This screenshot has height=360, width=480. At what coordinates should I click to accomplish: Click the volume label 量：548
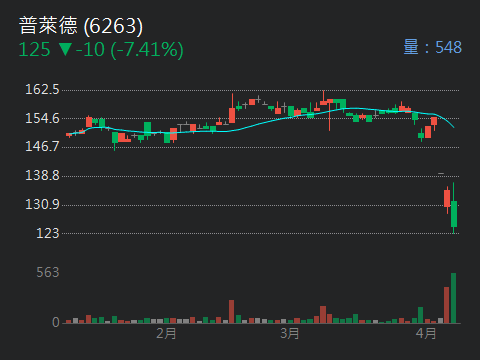432,47
